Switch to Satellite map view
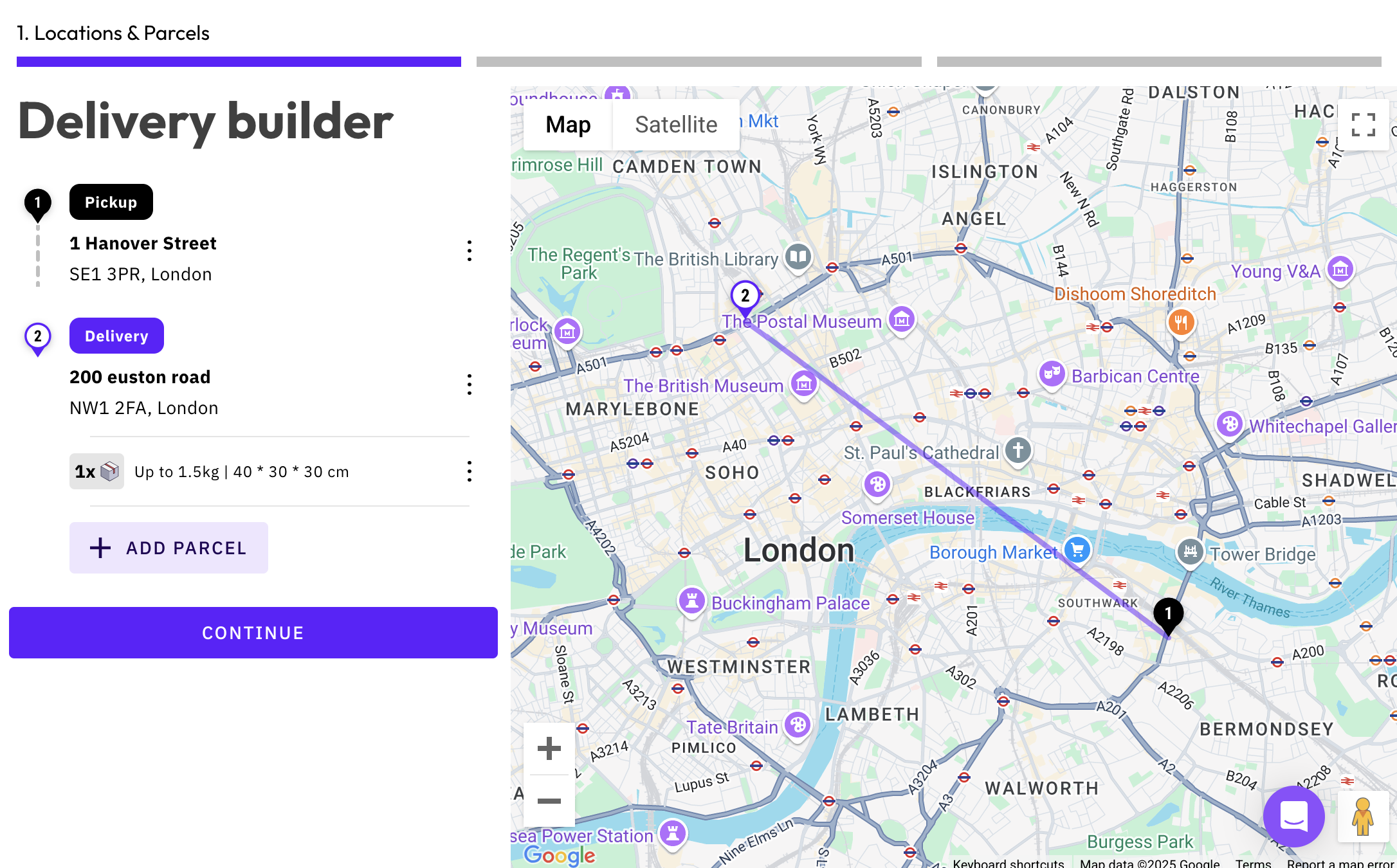Image resolution: width=1397 pixels, height=868 pixels. (676, 125)
